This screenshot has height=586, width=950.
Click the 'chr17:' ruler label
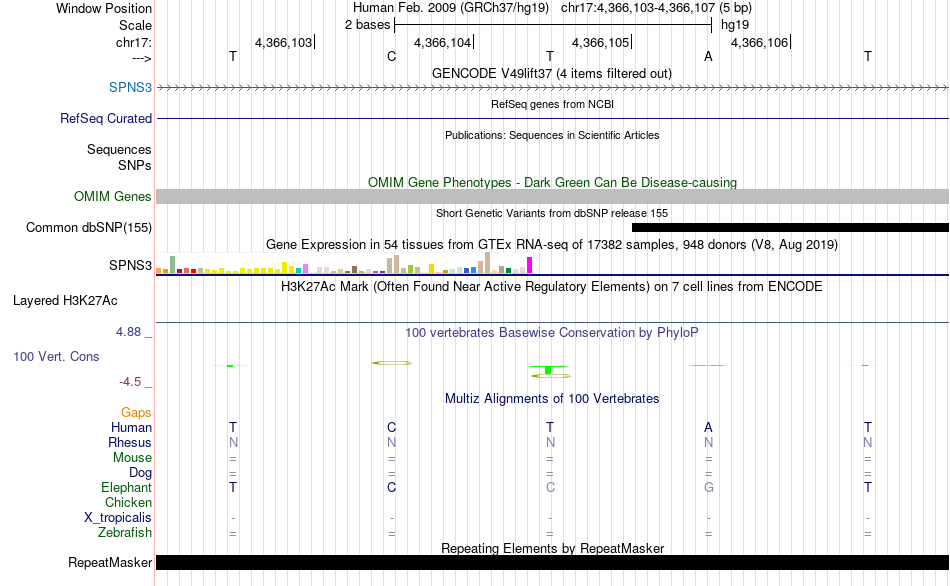pyautogui.click(x=134, y=42)
